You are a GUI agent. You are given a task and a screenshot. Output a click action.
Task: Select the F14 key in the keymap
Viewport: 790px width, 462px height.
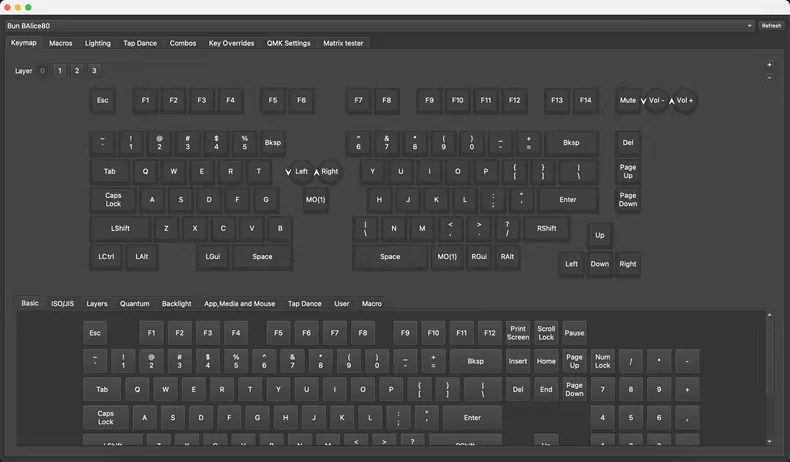585,100
